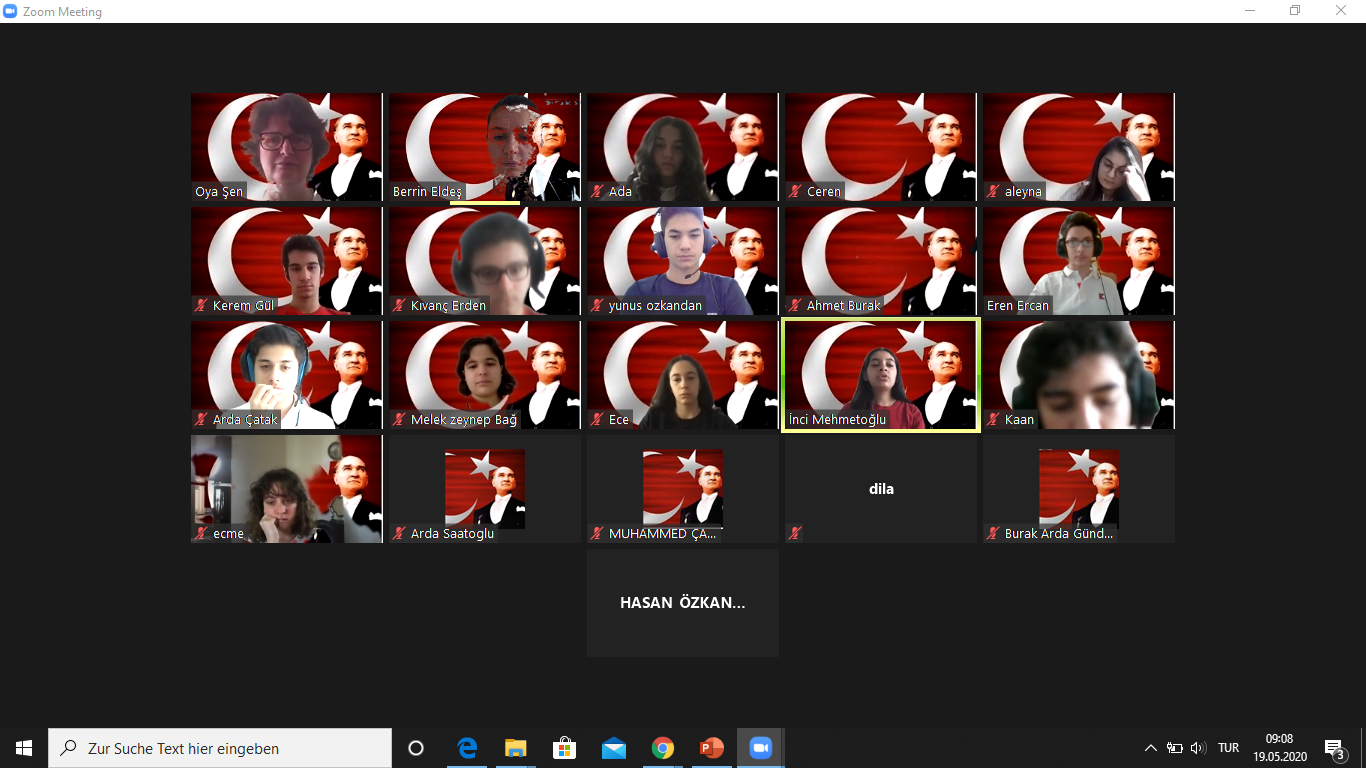
Task: Click muted mic icon next to Ahmet Burak
Action: [796, 305]
